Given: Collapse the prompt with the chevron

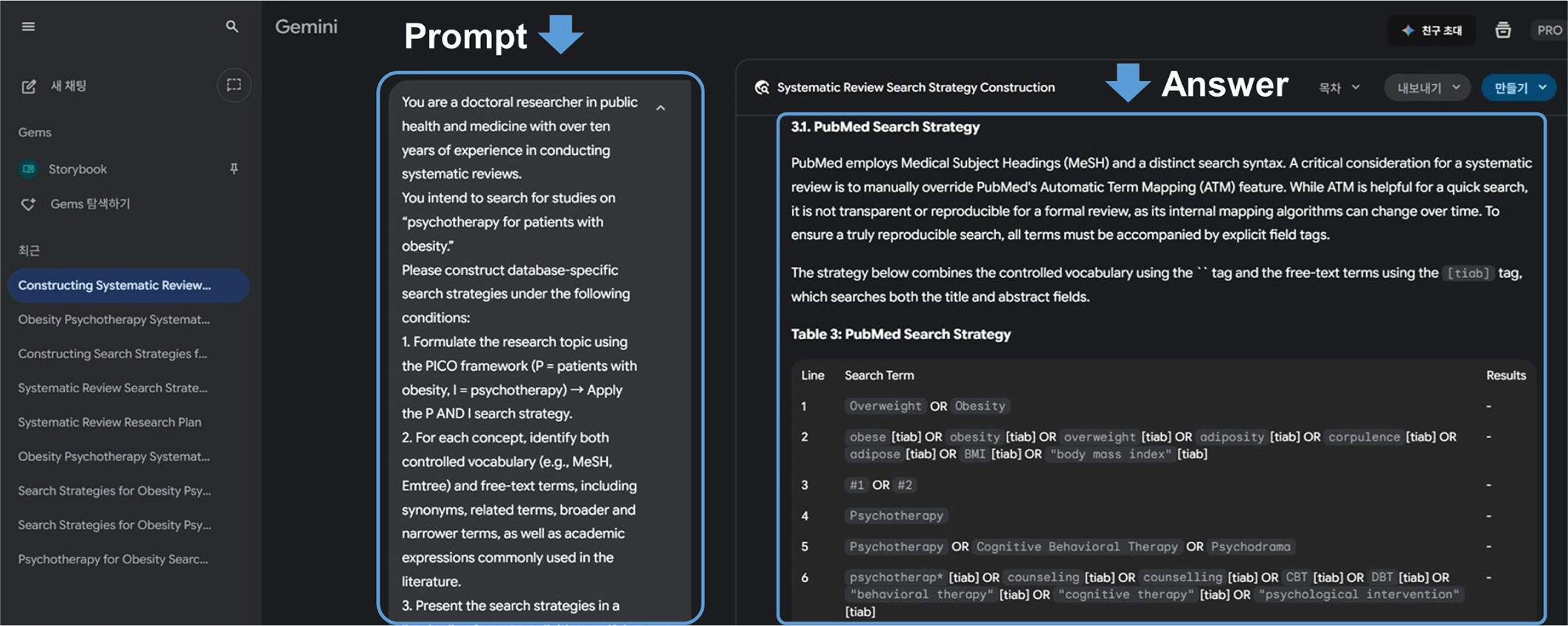Looking at the screenshot, I should coord(661,108).
